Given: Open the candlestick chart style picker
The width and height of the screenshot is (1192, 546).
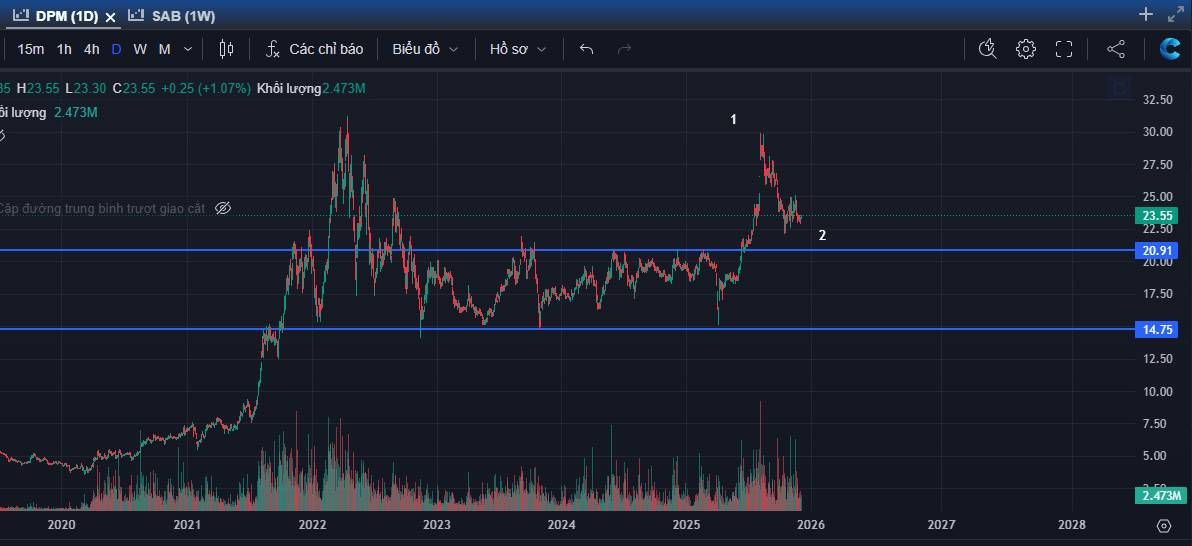Looking at the screenshot, I should [226, 49].
